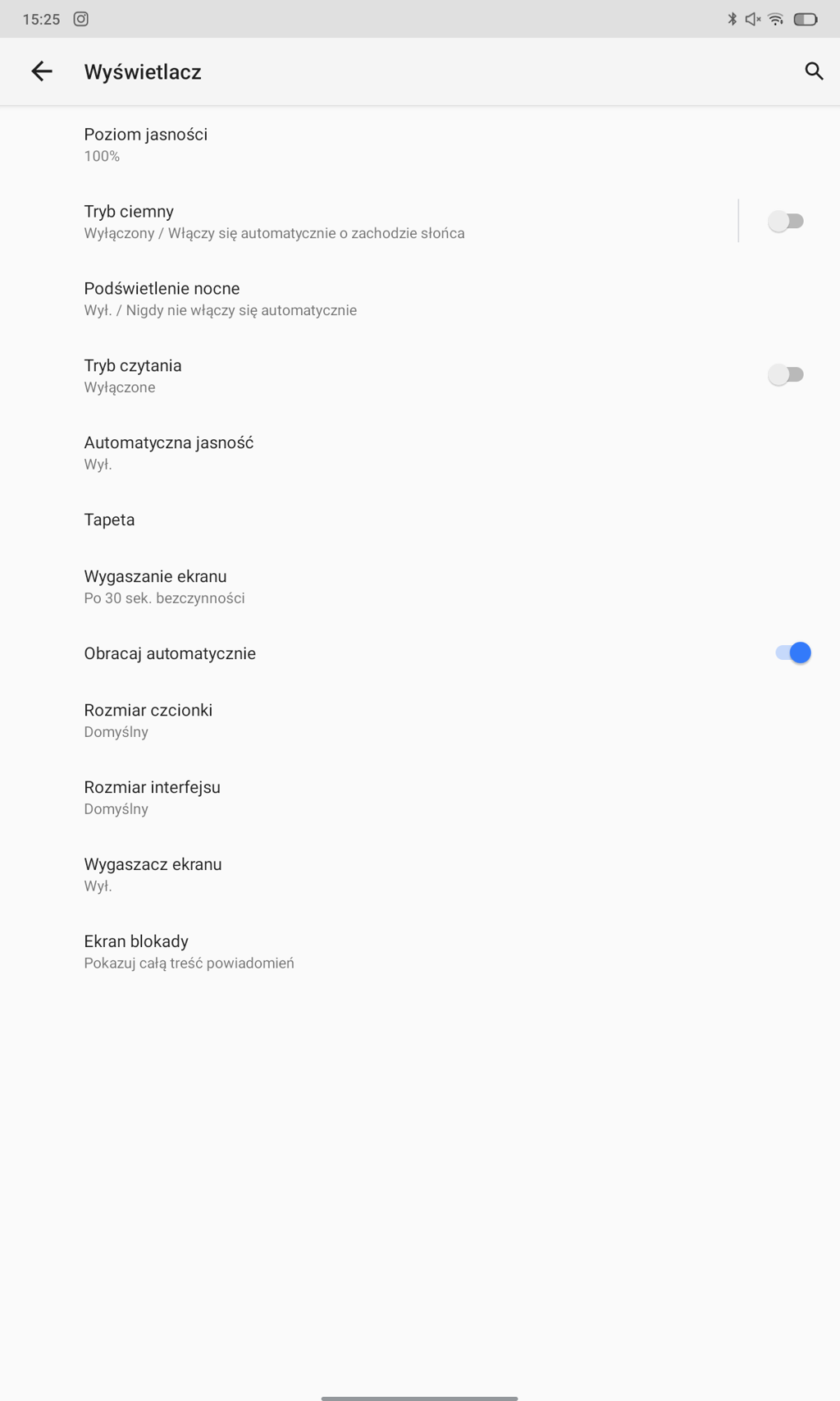Screen dimensions: 840x1401
Task: Tap the bottom navigation gesture bar
Action: 420,1398
